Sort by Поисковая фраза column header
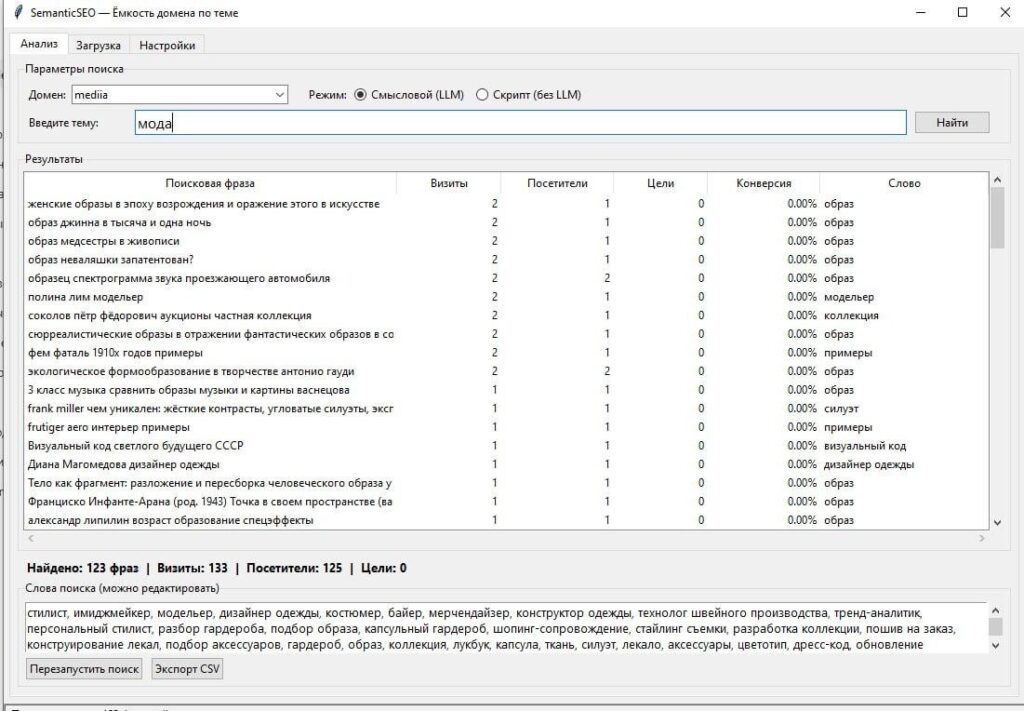Viewport: 1024px width, 711px height. pos(210,183)
